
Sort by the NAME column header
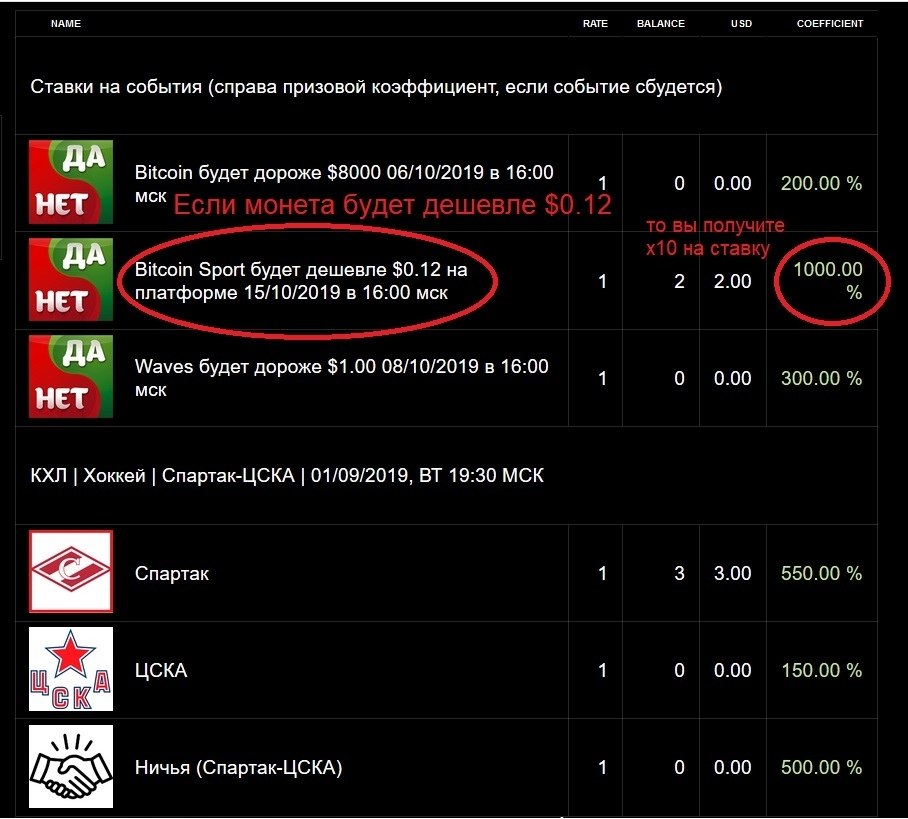pyautogui.click(x=65, y=24)
